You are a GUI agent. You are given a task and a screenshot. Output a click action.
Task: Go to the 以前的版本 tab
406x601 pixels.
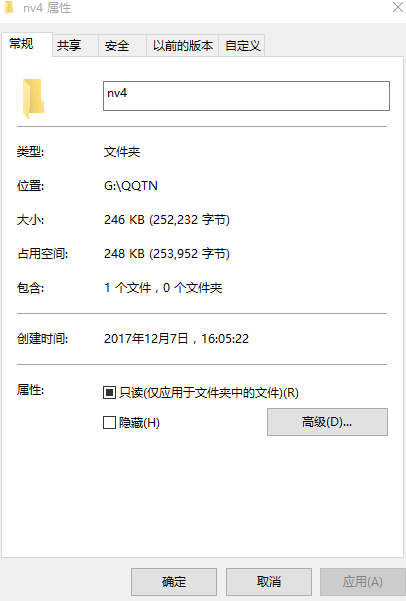point(182,46)
